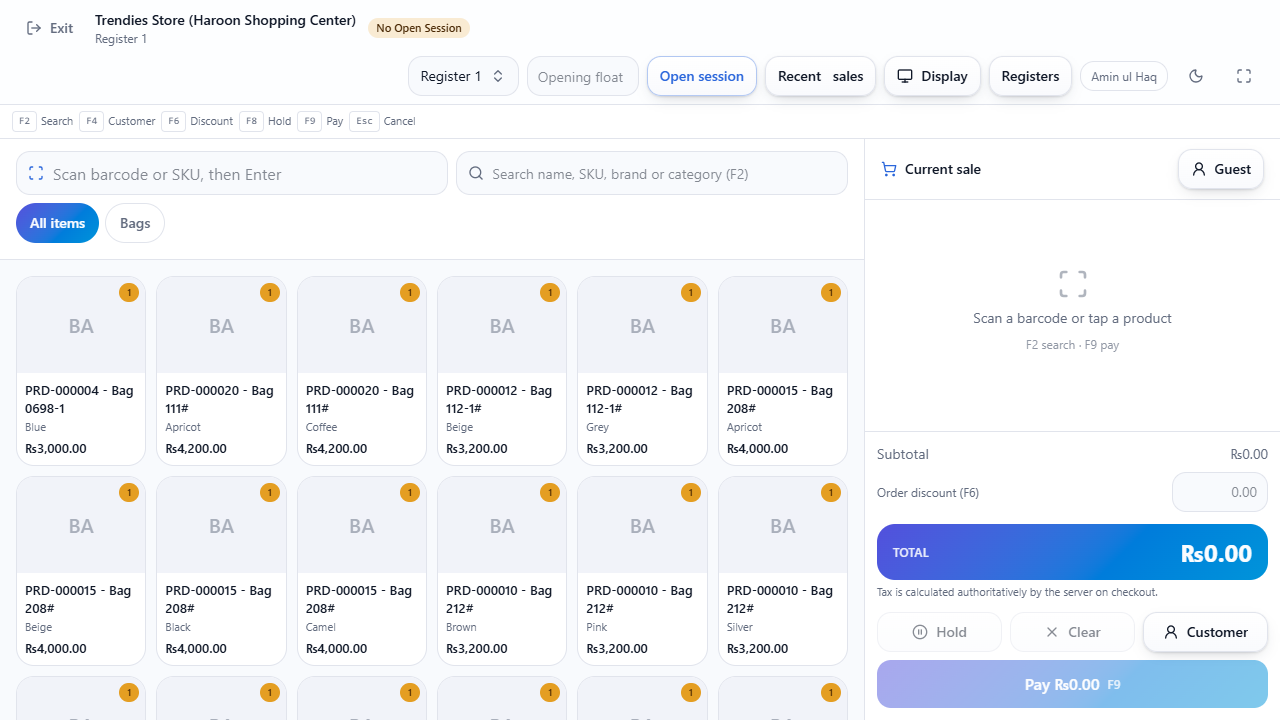Assign a customer via Customer button
Viewport: 1280px width, 720px height.
[1205, 632]
